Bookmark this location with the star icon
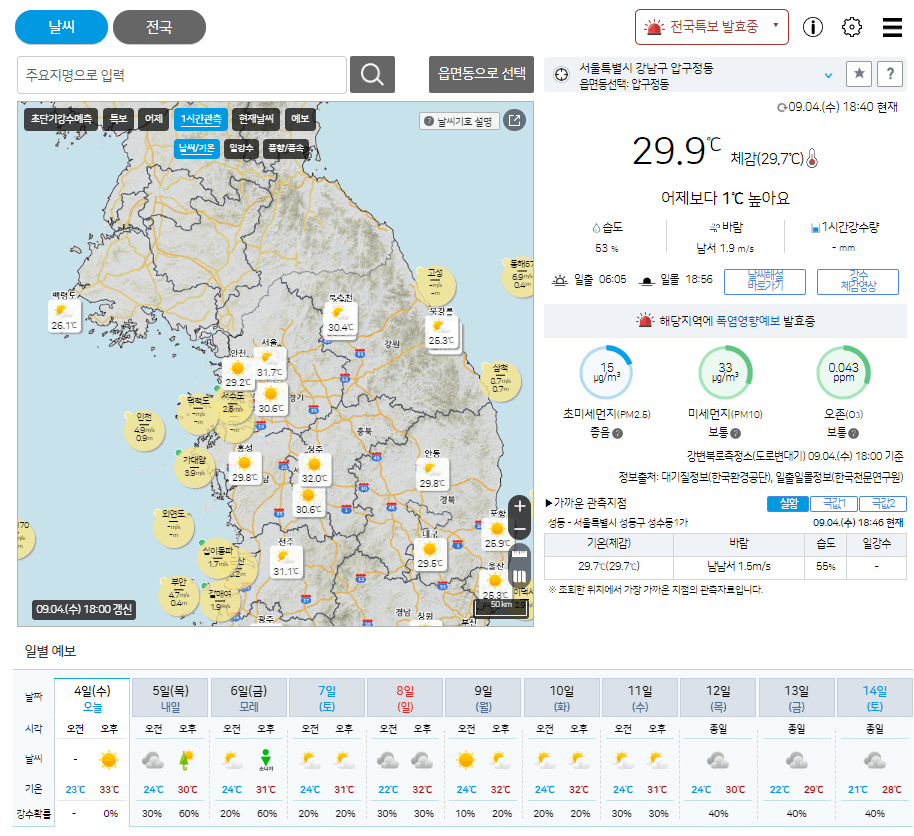 [x=858, y=74]
